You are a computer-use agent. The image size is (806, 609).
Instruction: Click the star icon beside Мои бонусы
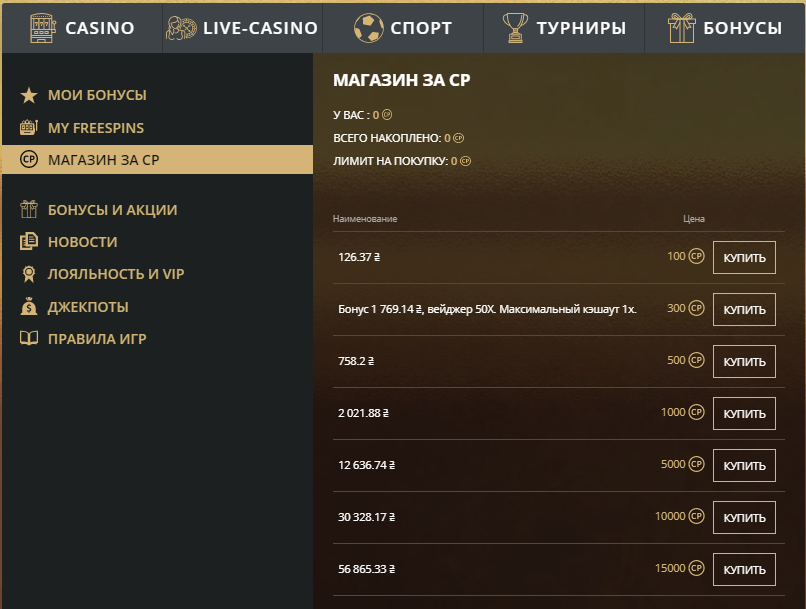click(29, 95)
